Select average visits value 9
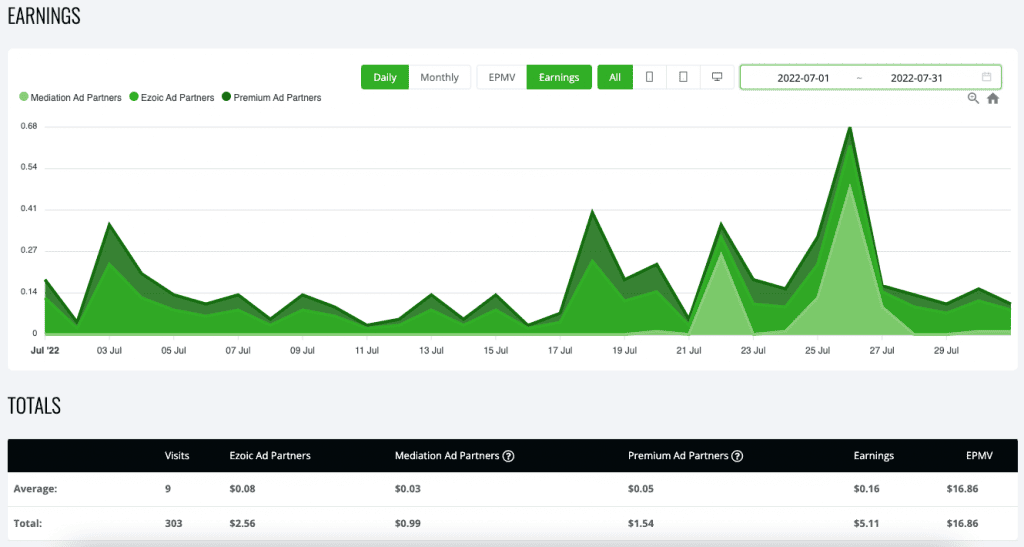The width and height of the screenshot is (1024, 547). [x=168, y=489]
